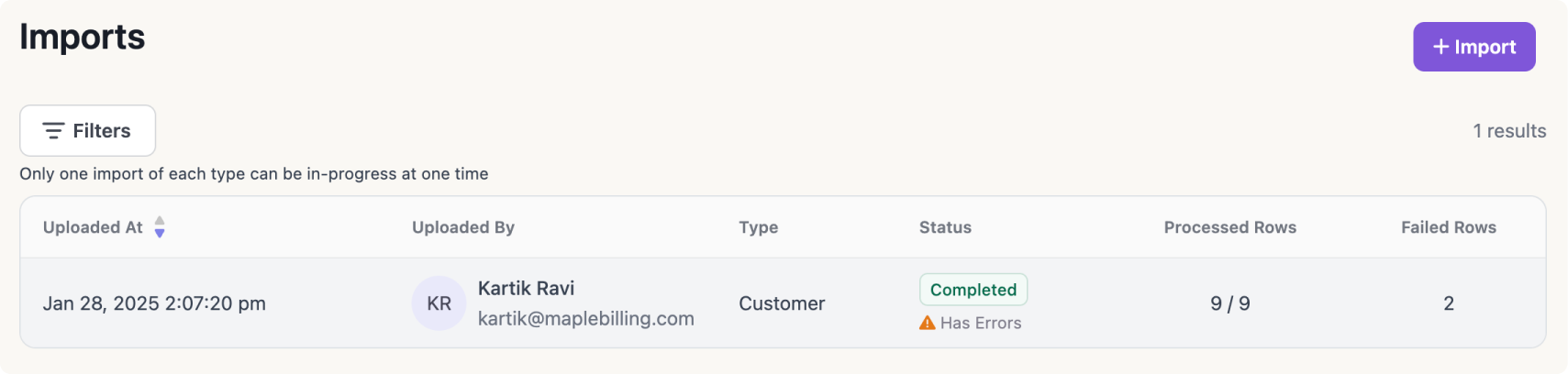Click the Has Errors label
This screenshot has width=1568, height=374.
[x=980, y=323]
